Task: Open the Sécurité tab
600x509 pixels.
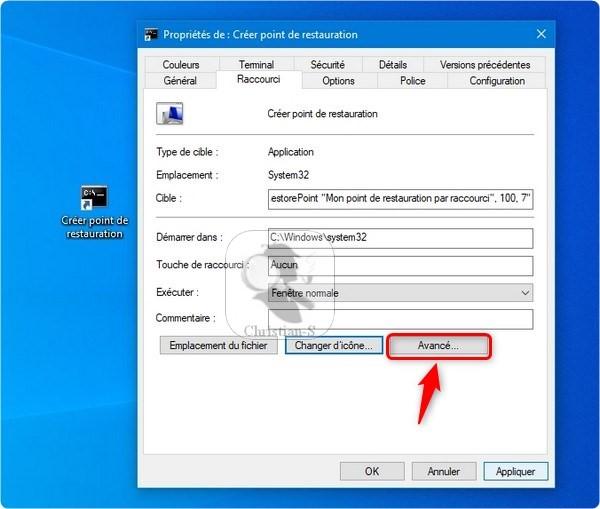Action: 327,65
